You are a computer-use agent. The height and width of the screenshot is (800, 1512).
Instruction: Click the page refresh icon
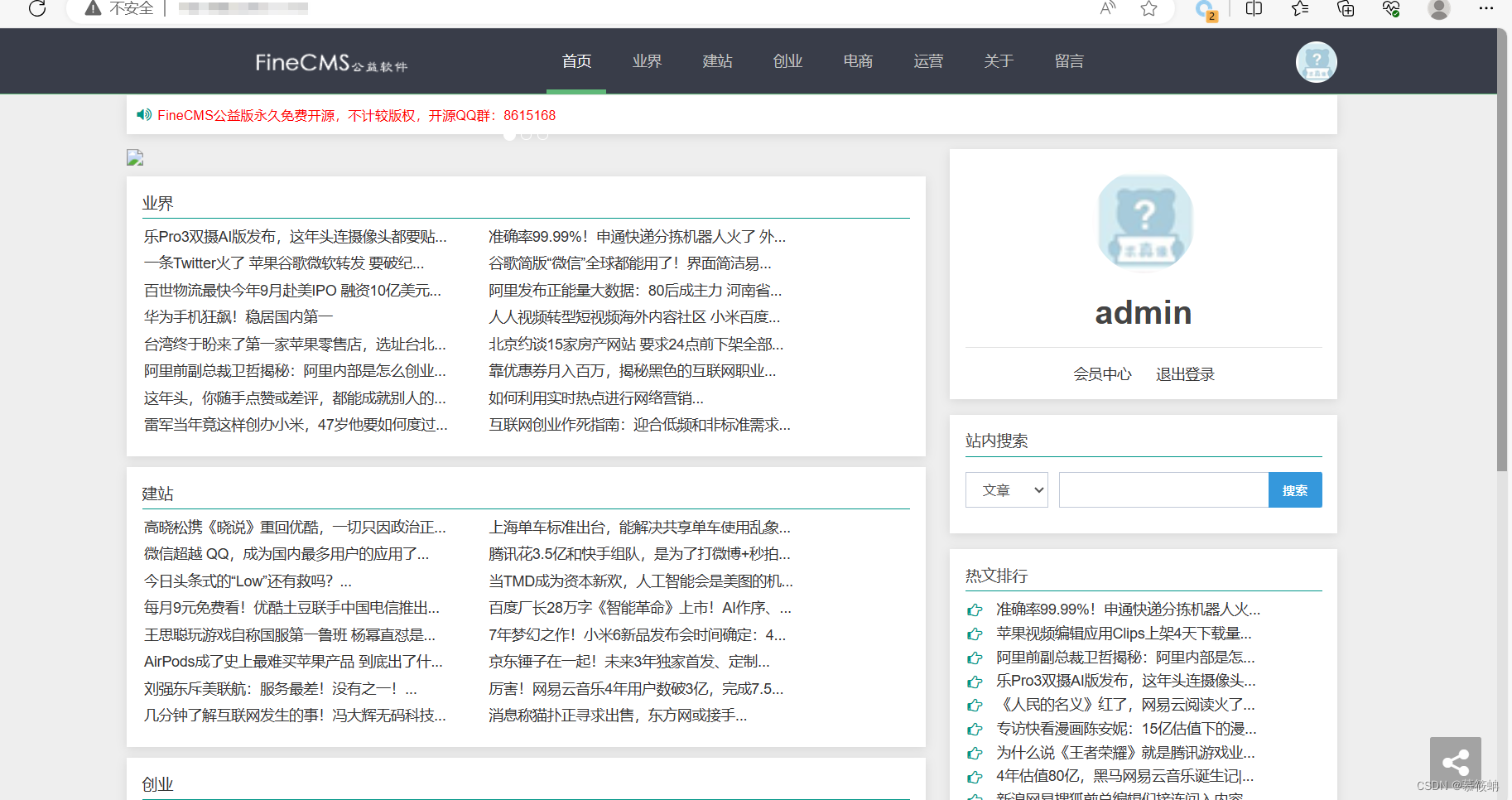pos(36,10)
